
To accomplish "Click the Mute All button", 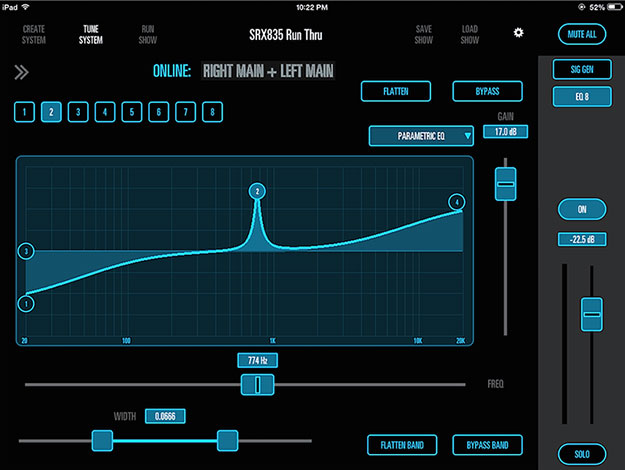I will click(x=582, y=34).
